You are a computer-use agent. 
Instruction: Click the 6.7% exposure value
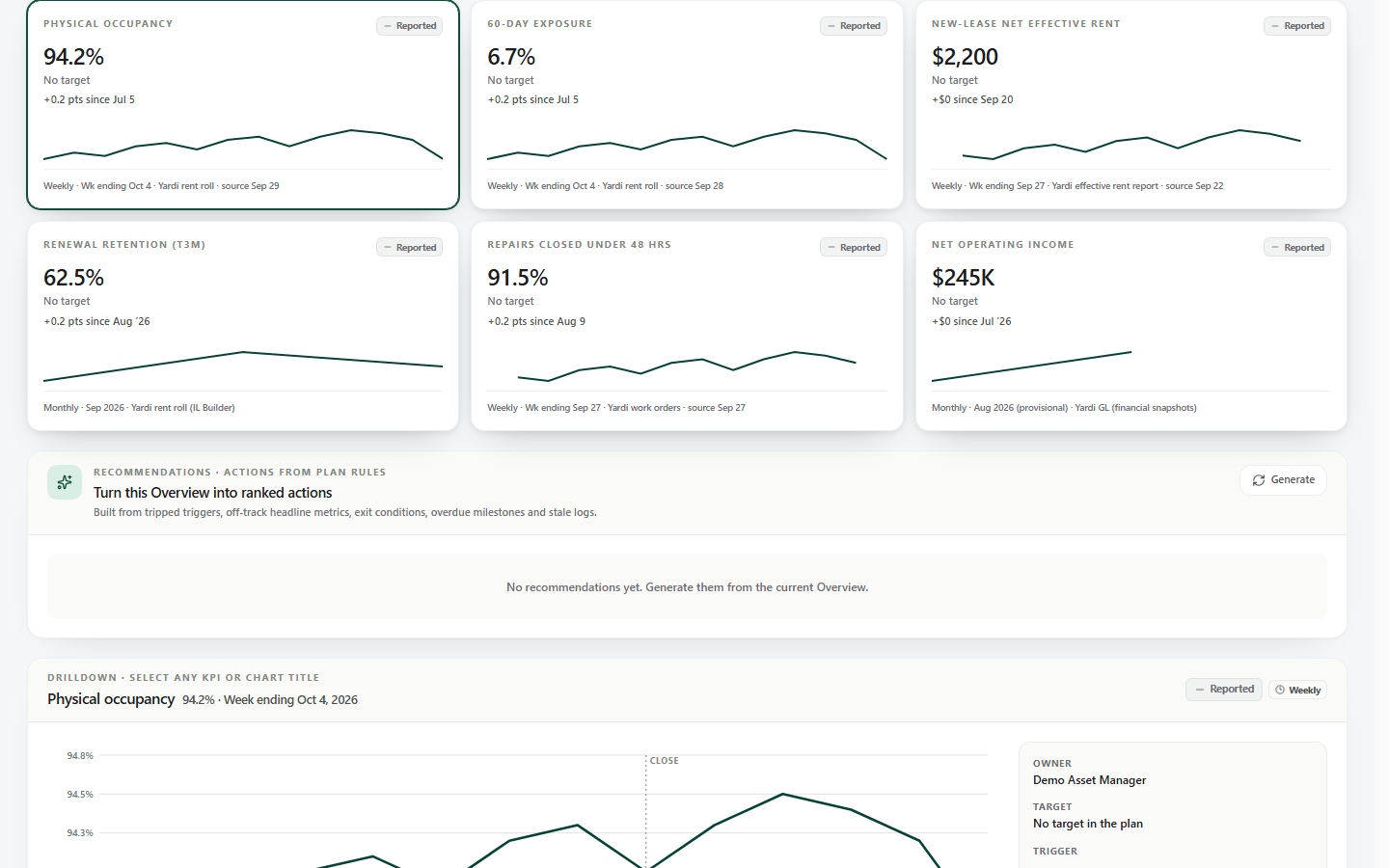click(511, 57)
